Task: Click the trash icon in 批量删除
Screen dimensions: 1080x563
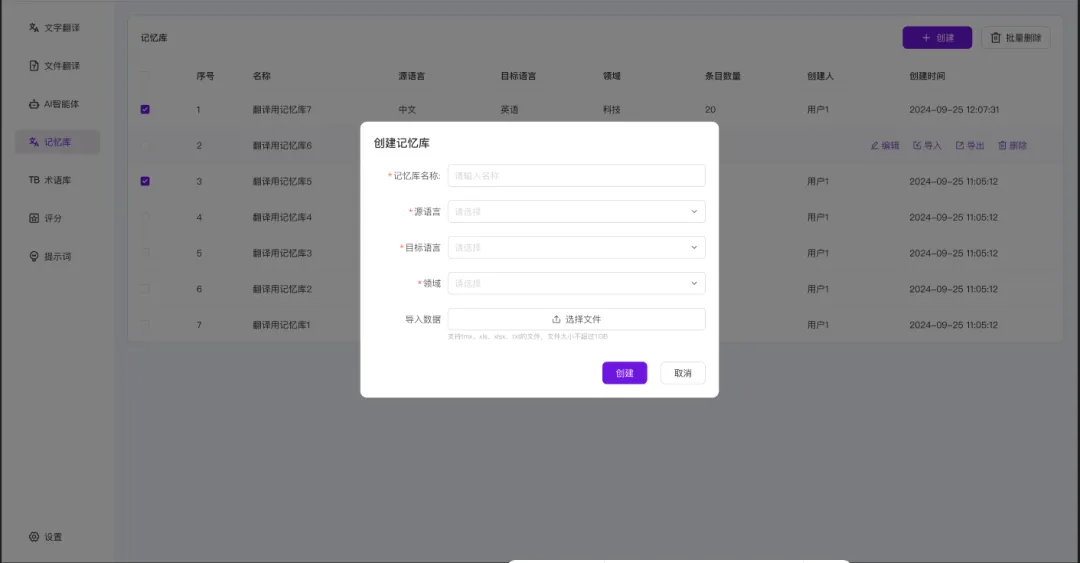Action: pyautogui.click(x=995, y=38)
